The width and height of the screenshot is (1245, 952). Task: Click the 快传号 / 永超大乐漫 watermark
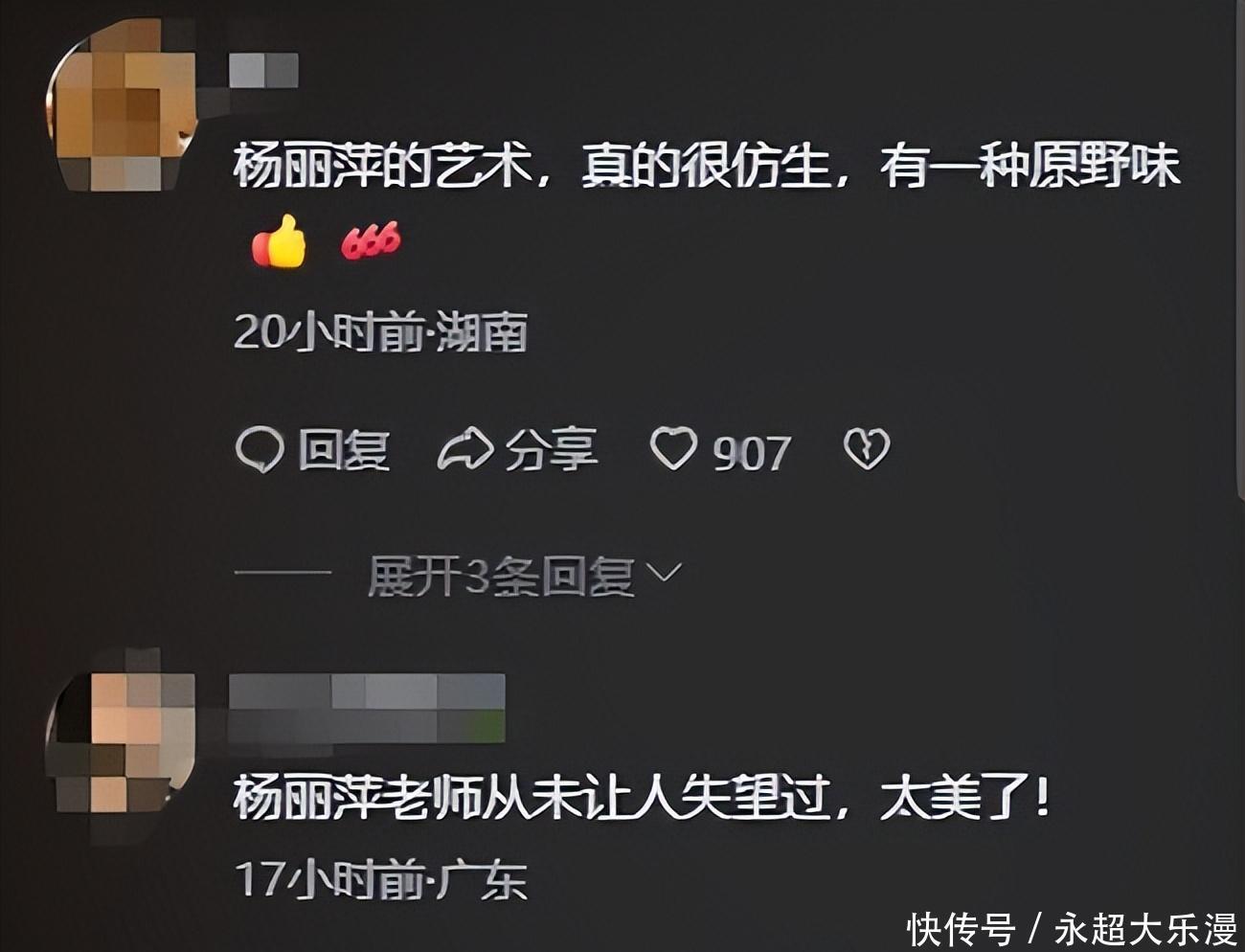click(1072, 929)
